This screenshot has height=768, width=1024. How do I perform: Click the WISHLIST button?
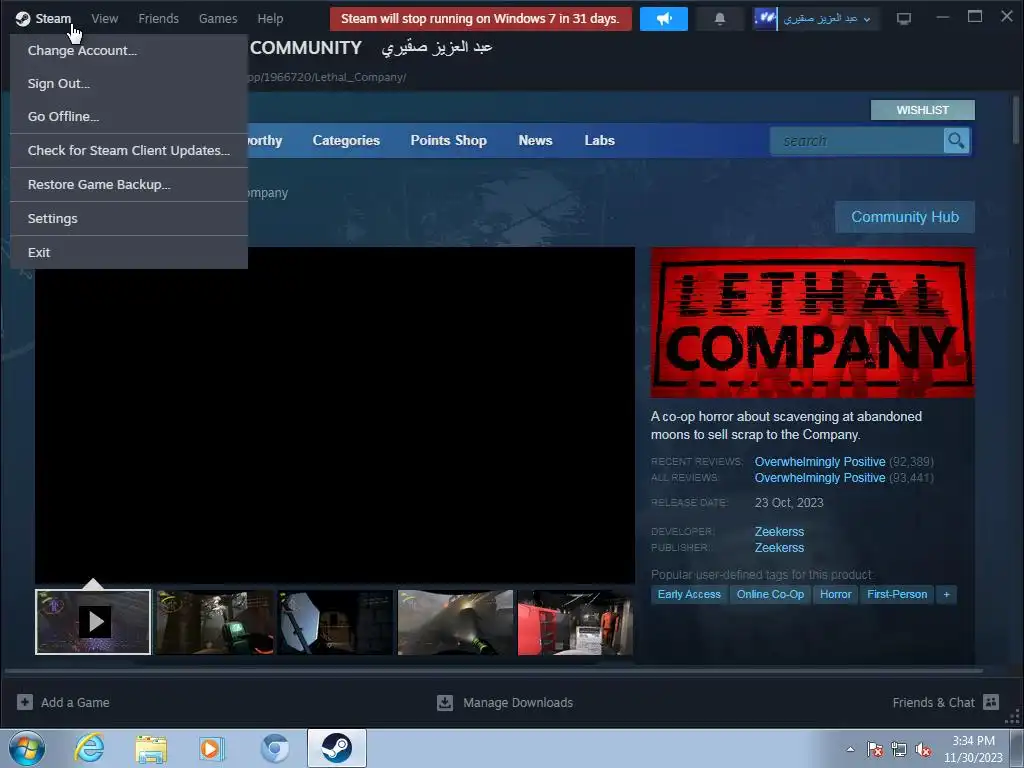(x=922, y=110)
